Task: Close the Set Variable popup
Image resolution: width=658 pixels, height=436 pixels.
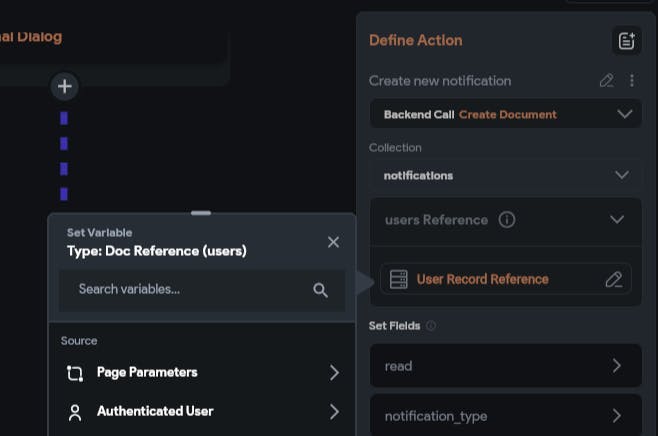Action: click(333, 242)
